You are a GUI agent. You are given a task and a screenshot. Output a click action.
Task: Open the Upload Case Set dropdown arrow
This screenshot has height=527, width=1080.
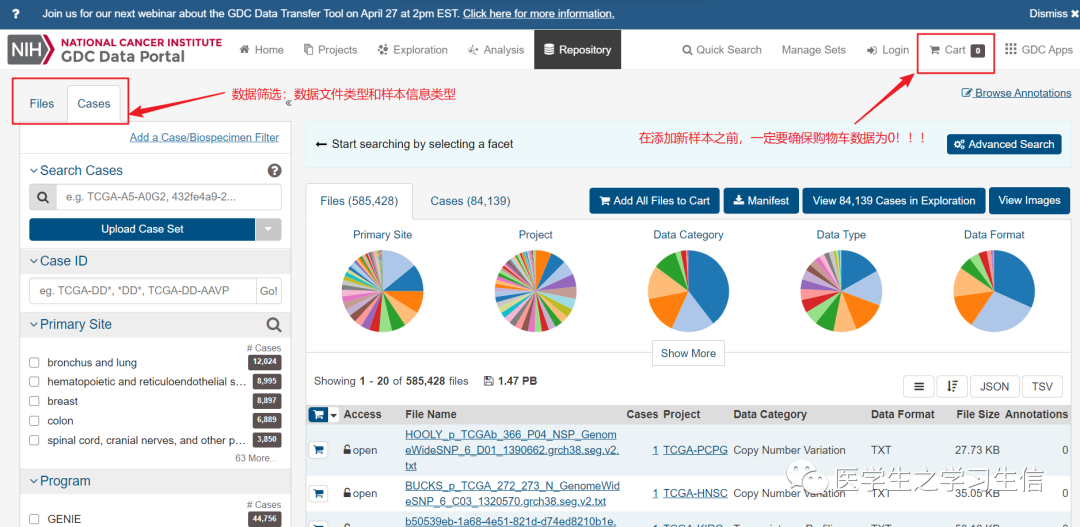click(269, 229)
